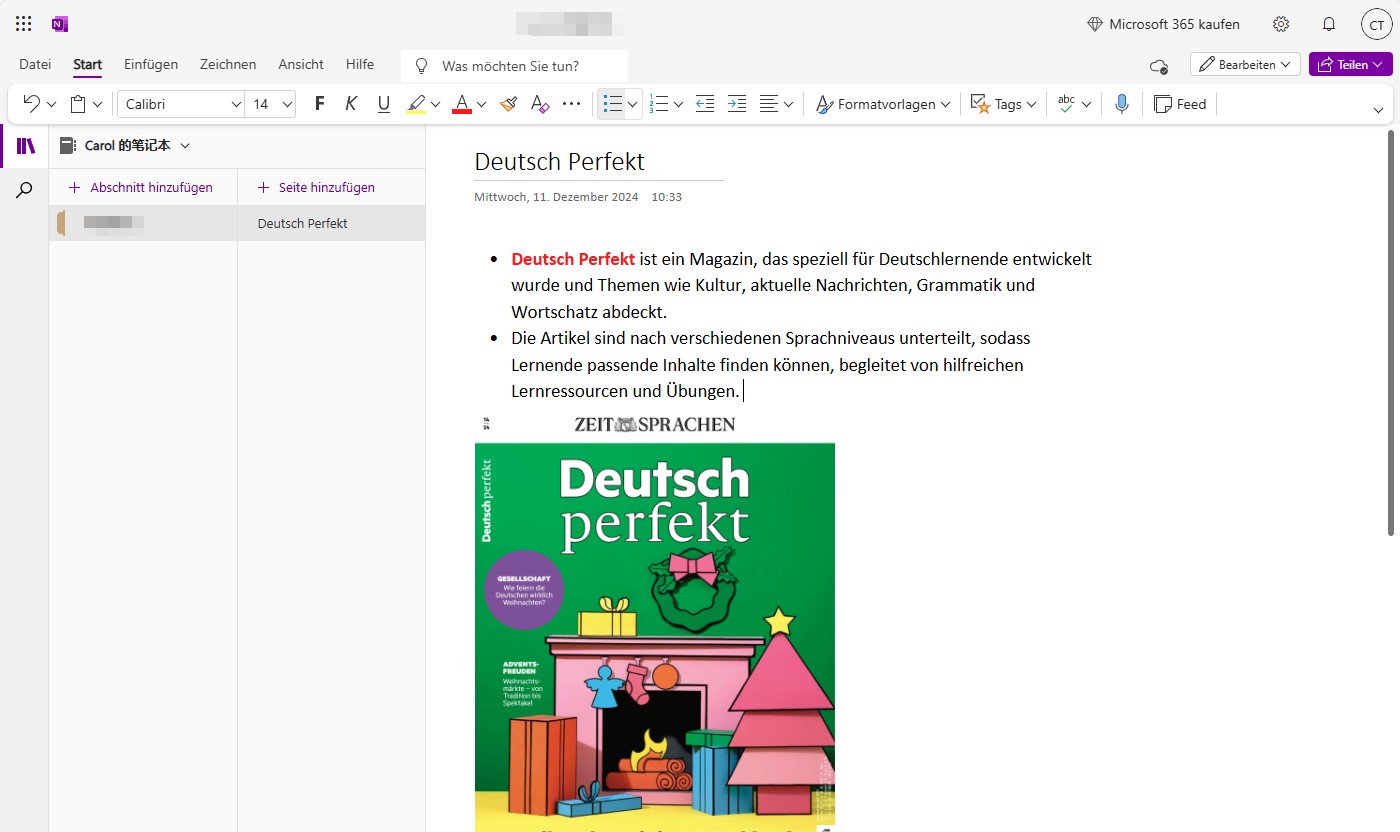Click the clipboard Paste icon
This screenshot has height=832, width=1400.
pos(79,104)
